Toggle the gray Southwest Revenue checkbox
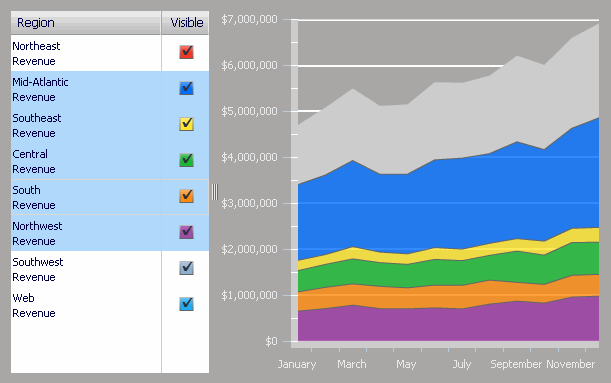This screenshot has width=611, height=383. point(186,268)
